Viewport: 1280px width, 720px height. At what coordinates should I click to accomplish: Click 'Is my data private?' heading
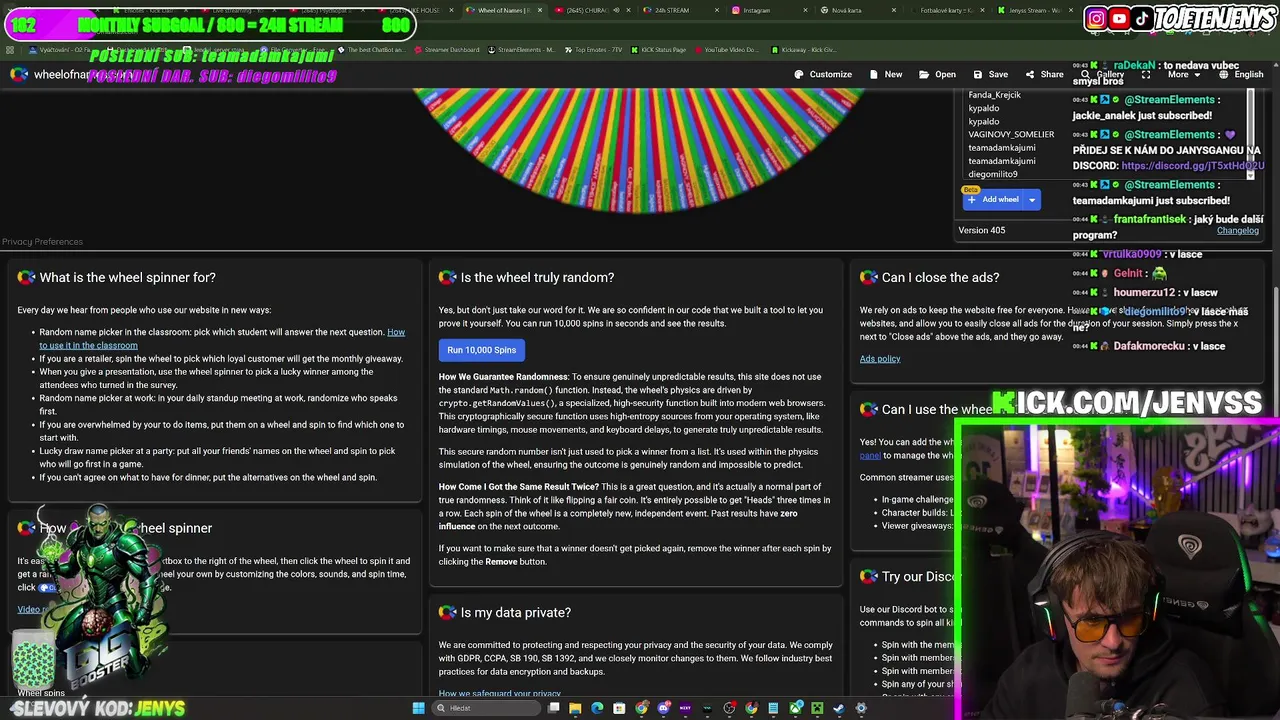click(515, 612)
